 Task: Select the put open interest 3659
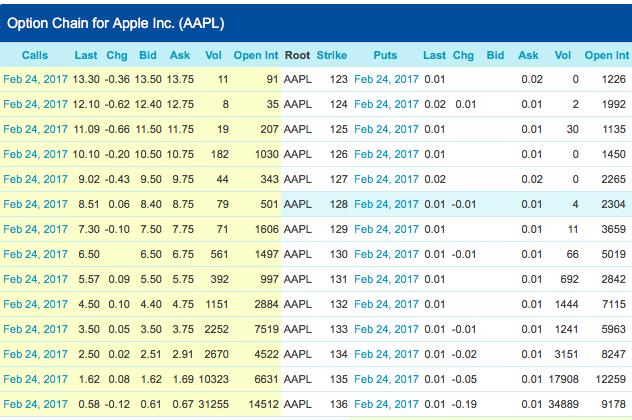tap(613, 229)
